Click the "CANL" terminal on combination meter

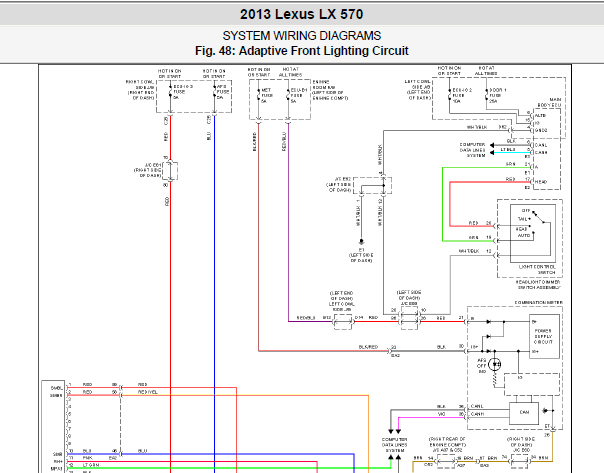(x=477, y=406)
